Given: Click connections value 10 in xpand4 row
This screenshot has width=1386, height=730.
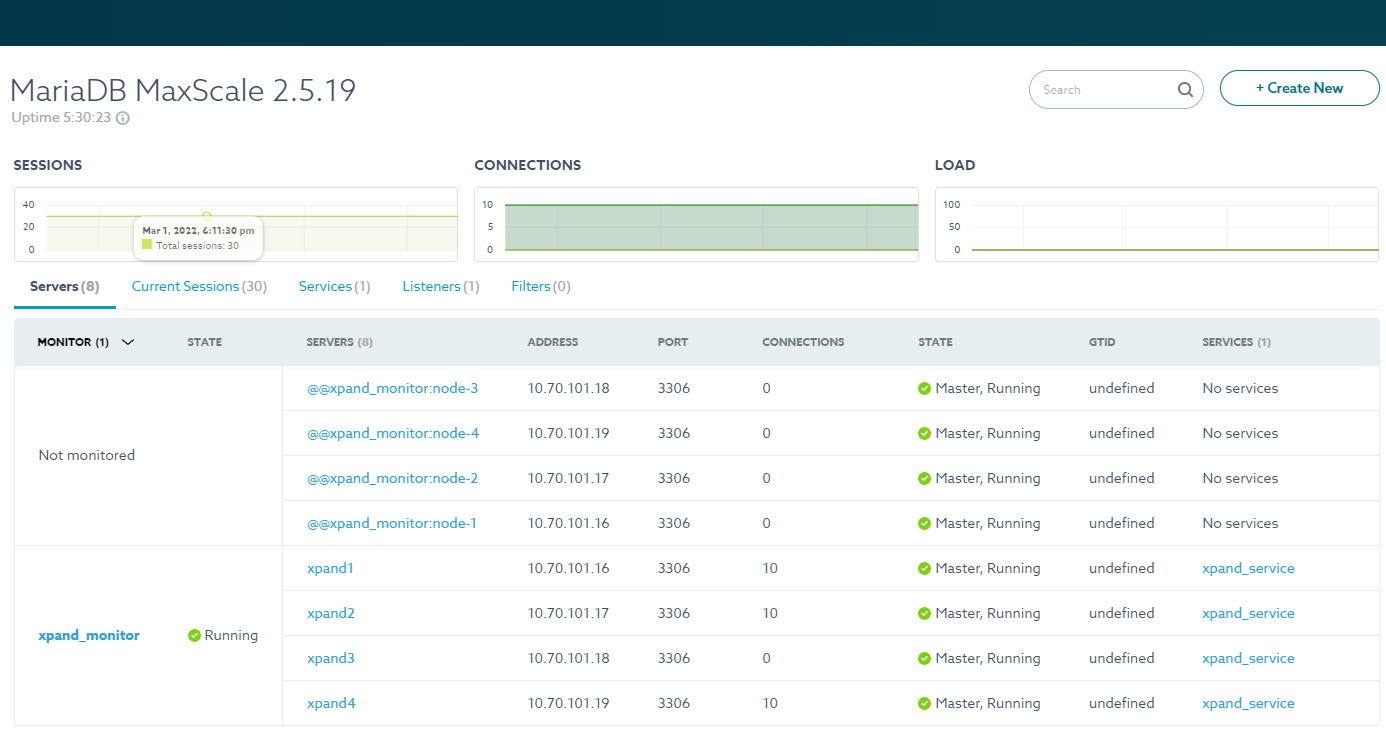Looking at the screenshot, I should coord(770,703).
